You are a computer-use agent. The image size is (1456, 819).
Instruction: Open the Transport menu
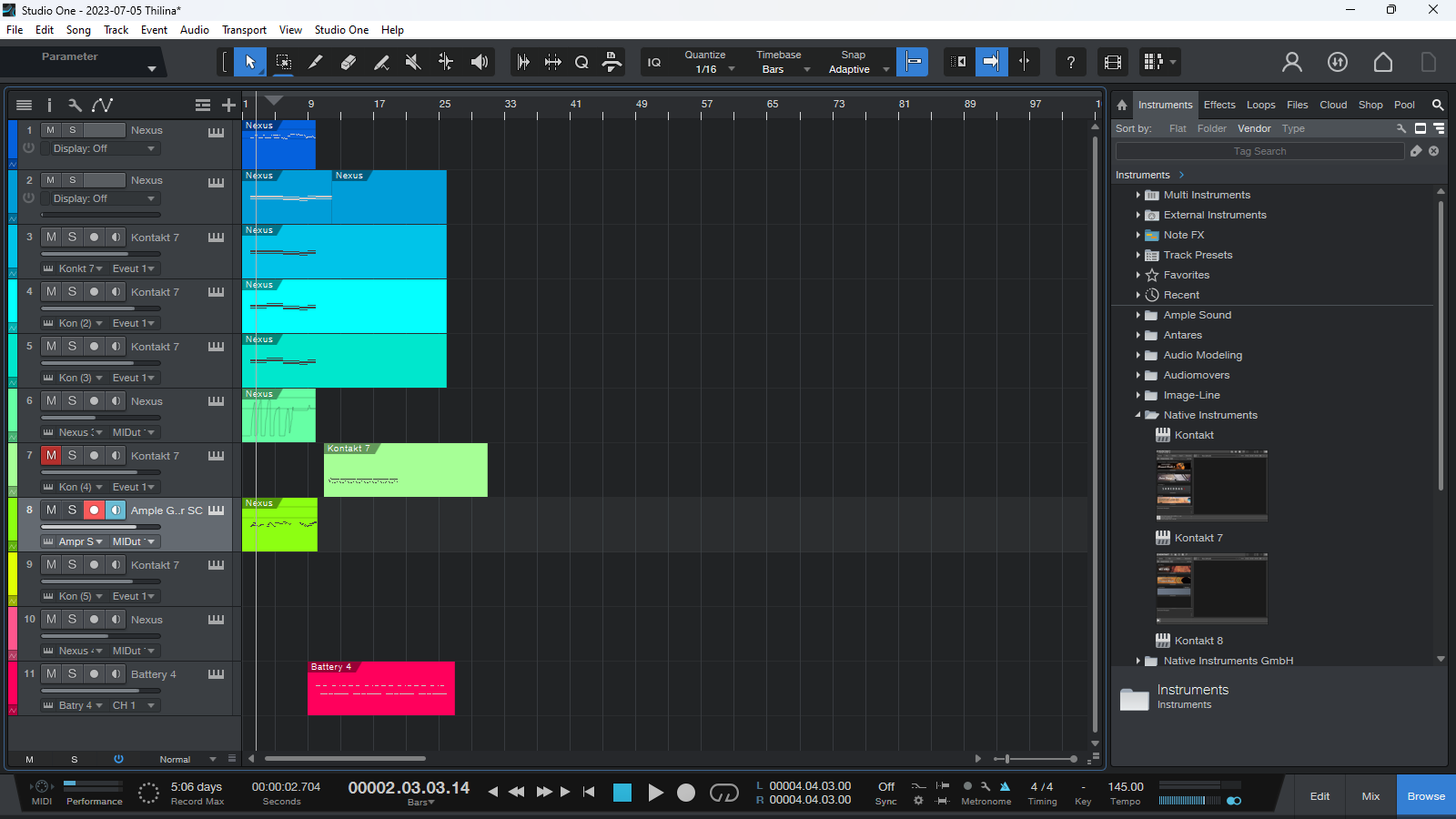click(244, 30)
